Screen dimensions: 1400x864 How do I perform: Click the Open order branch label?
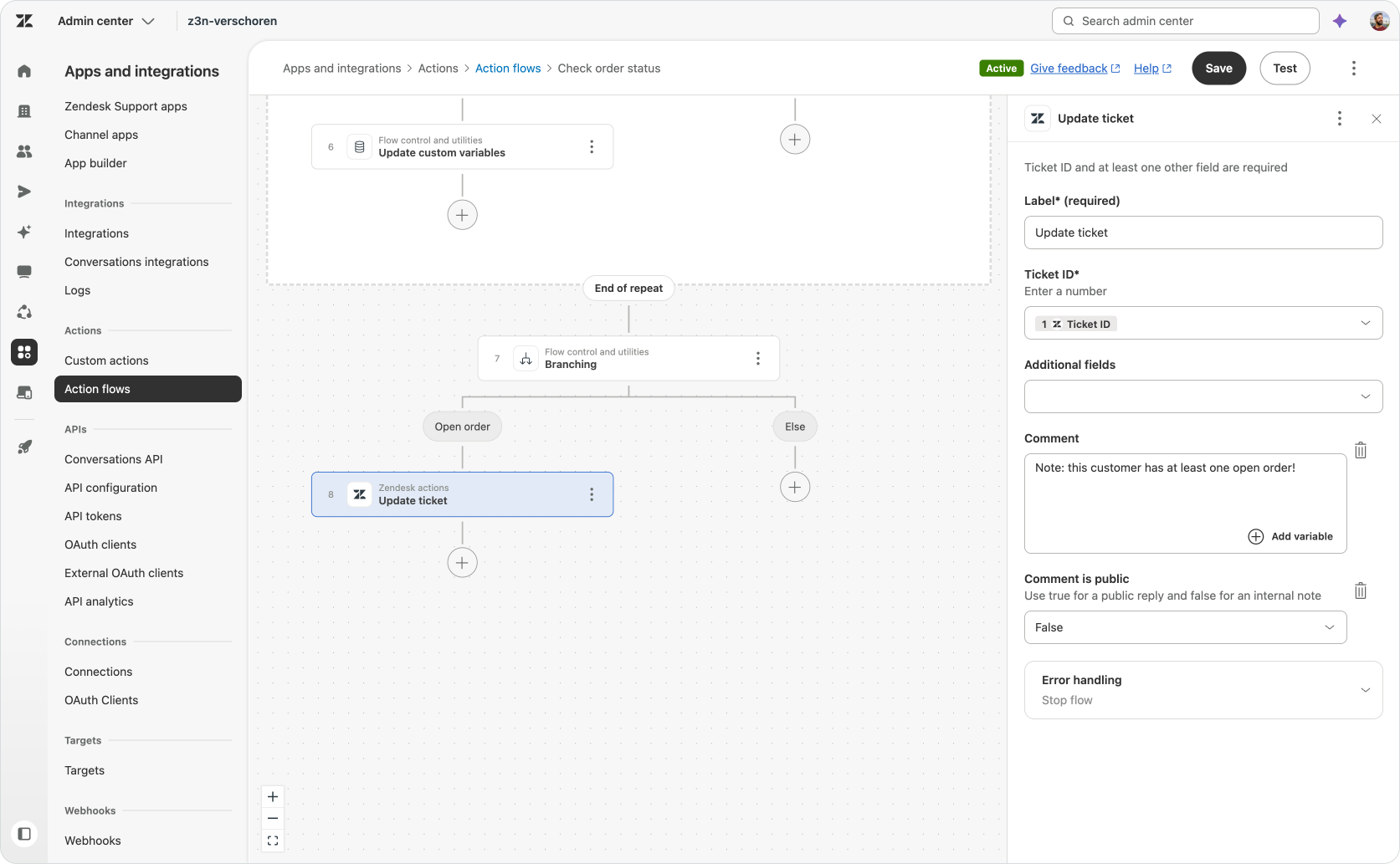tap(463, 427)
